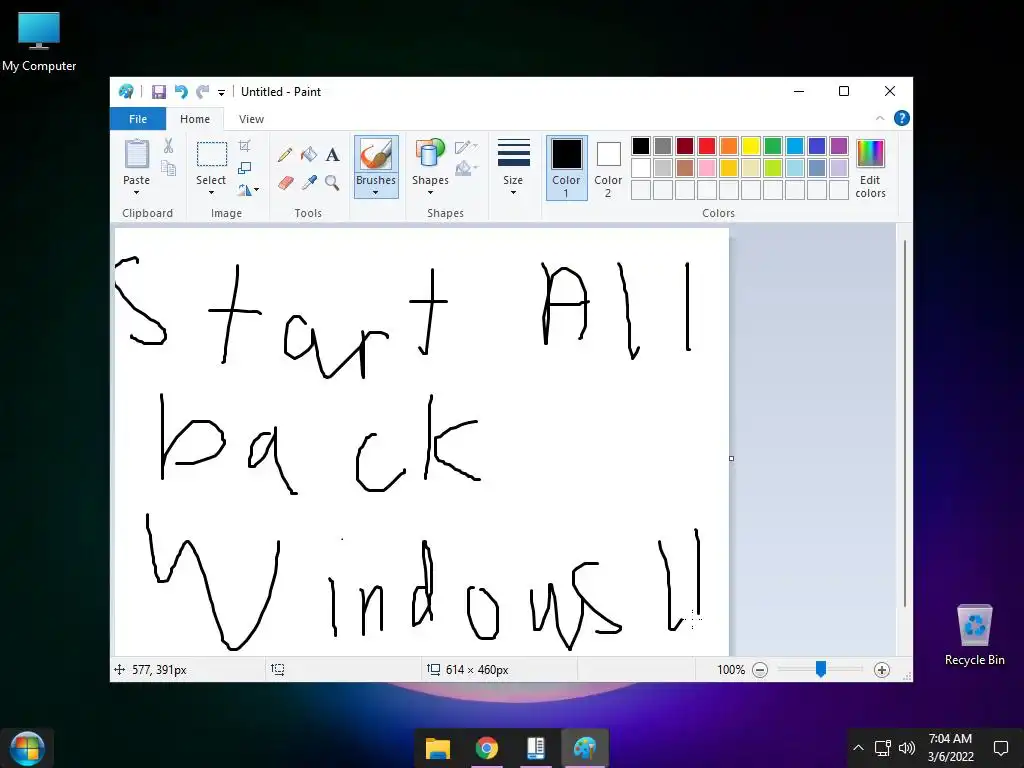
Task: Choose Color 2 as active color
Action: click(608, 168)
